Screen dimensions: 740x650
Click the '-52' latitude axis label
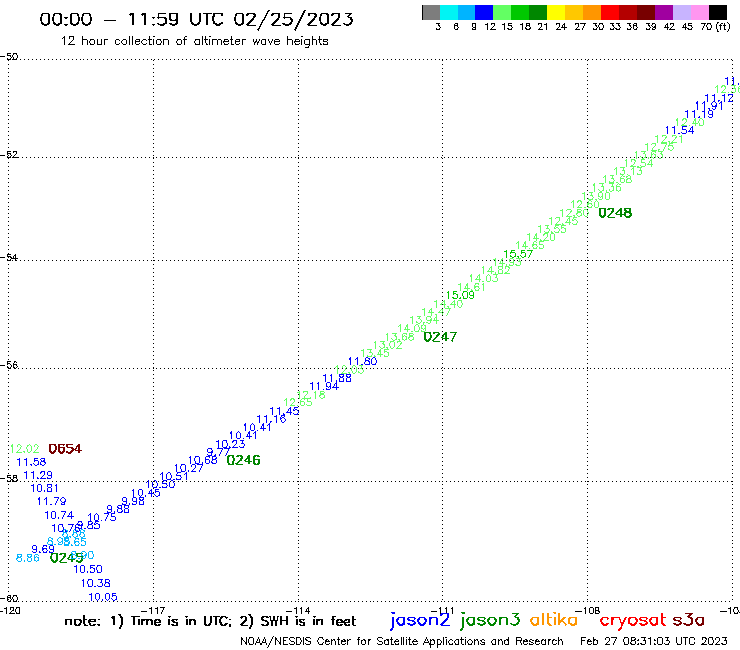point(9,155)
